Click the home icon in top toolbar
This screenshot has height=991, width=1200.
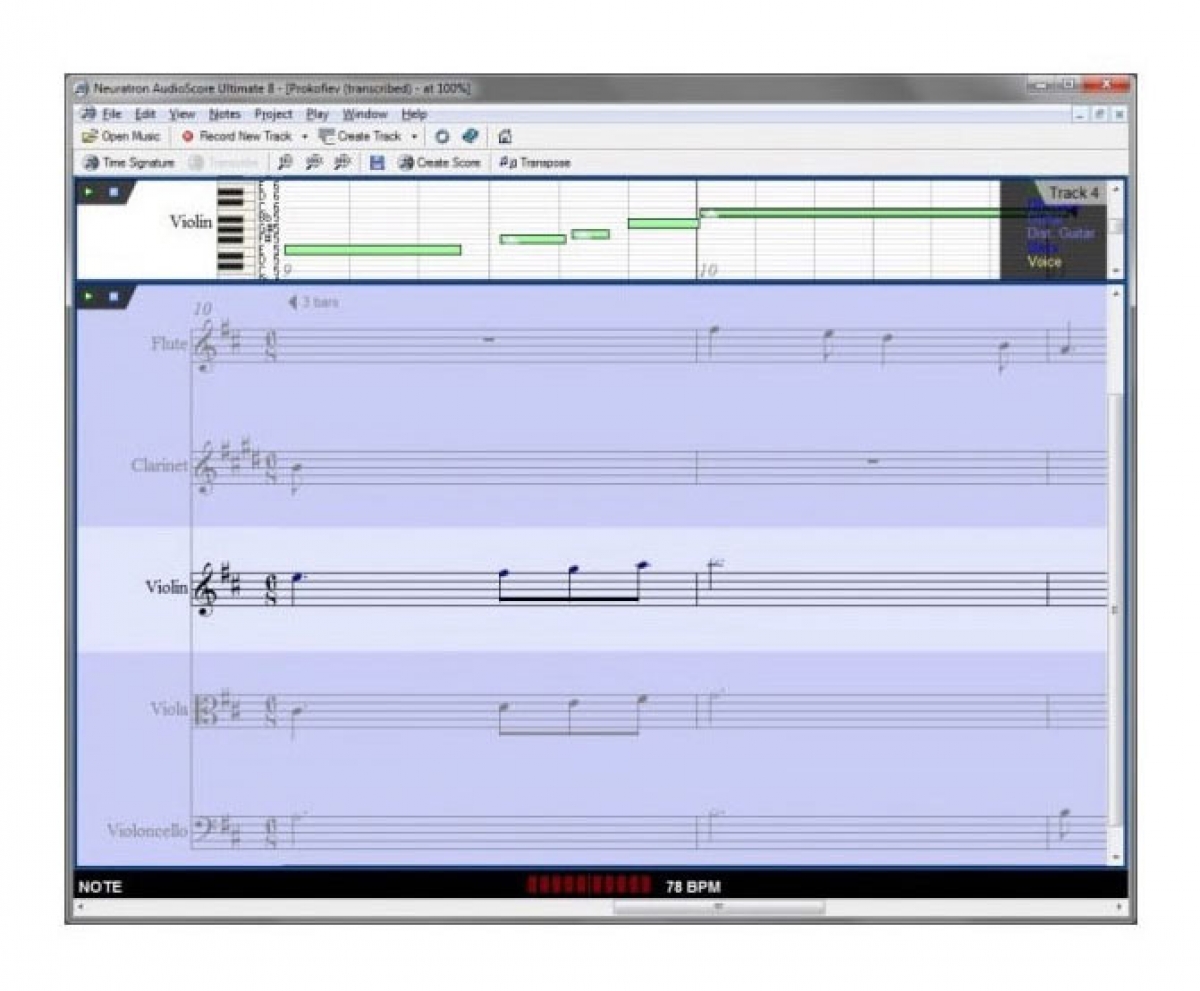tap(505, 137)
